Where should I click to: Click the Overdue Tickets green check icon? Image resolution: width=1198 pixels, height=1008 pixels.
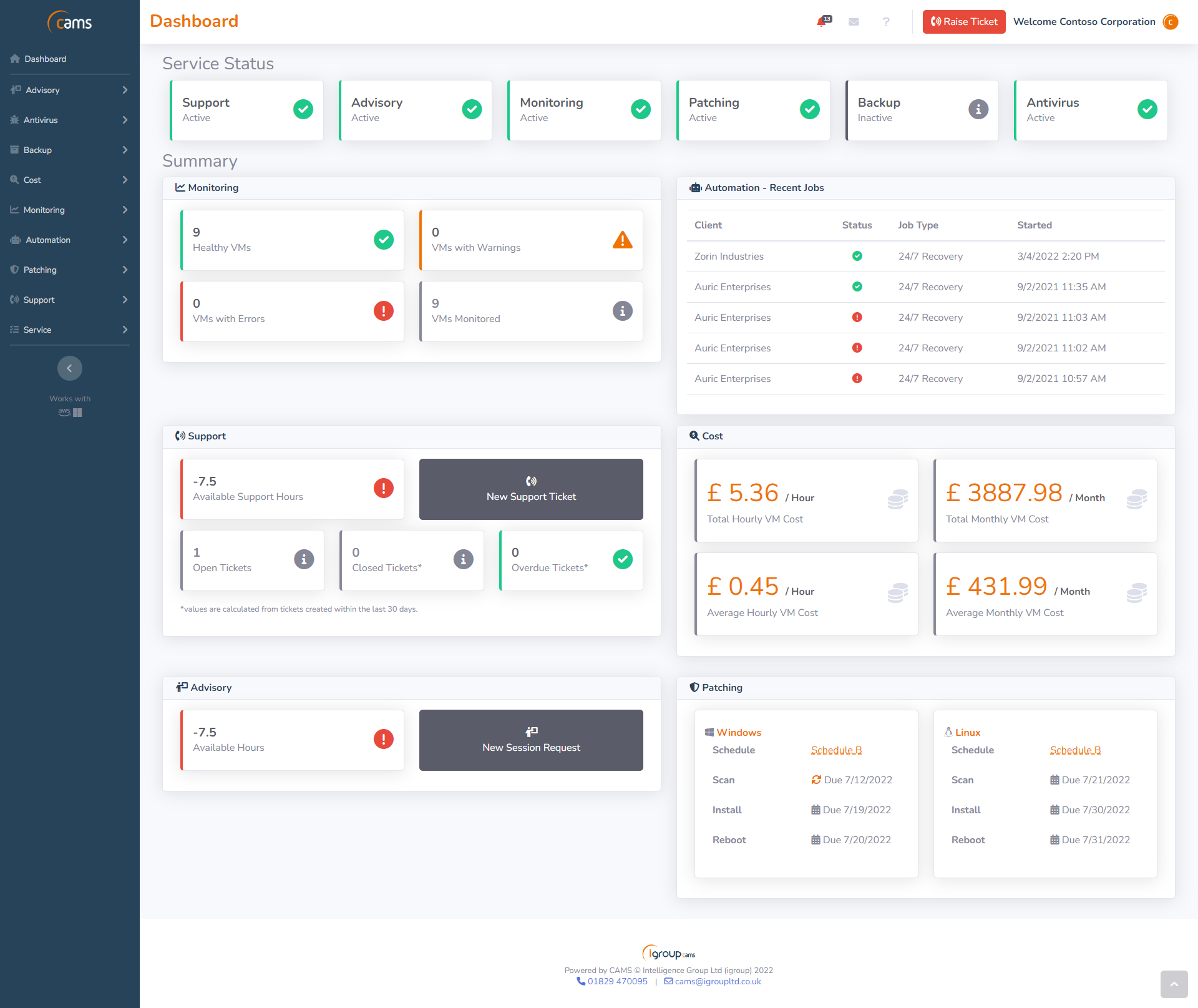(x=622, y=559)
